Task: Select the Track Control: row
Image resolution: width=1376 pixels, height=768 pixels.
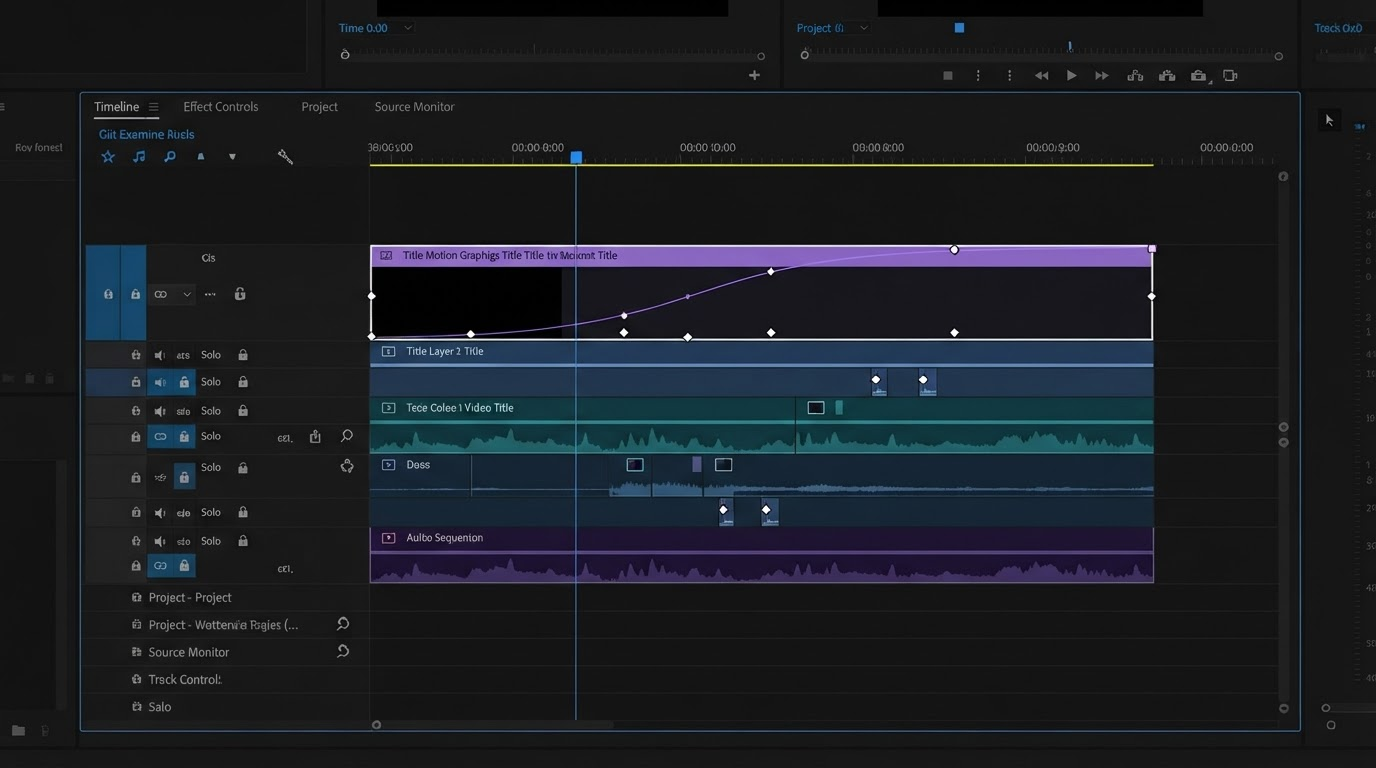Action: tap(225, 679)
